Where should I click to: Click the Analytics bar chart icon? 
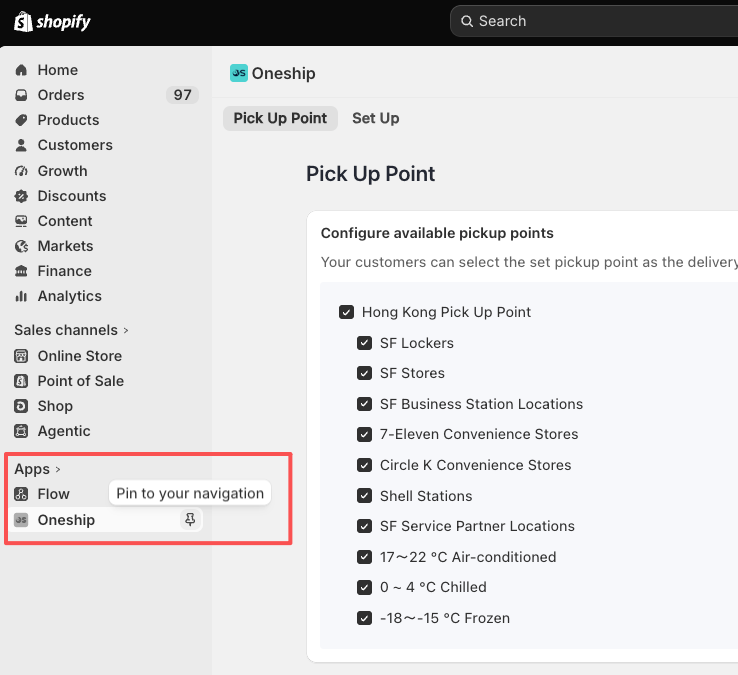tap(21, 296)
